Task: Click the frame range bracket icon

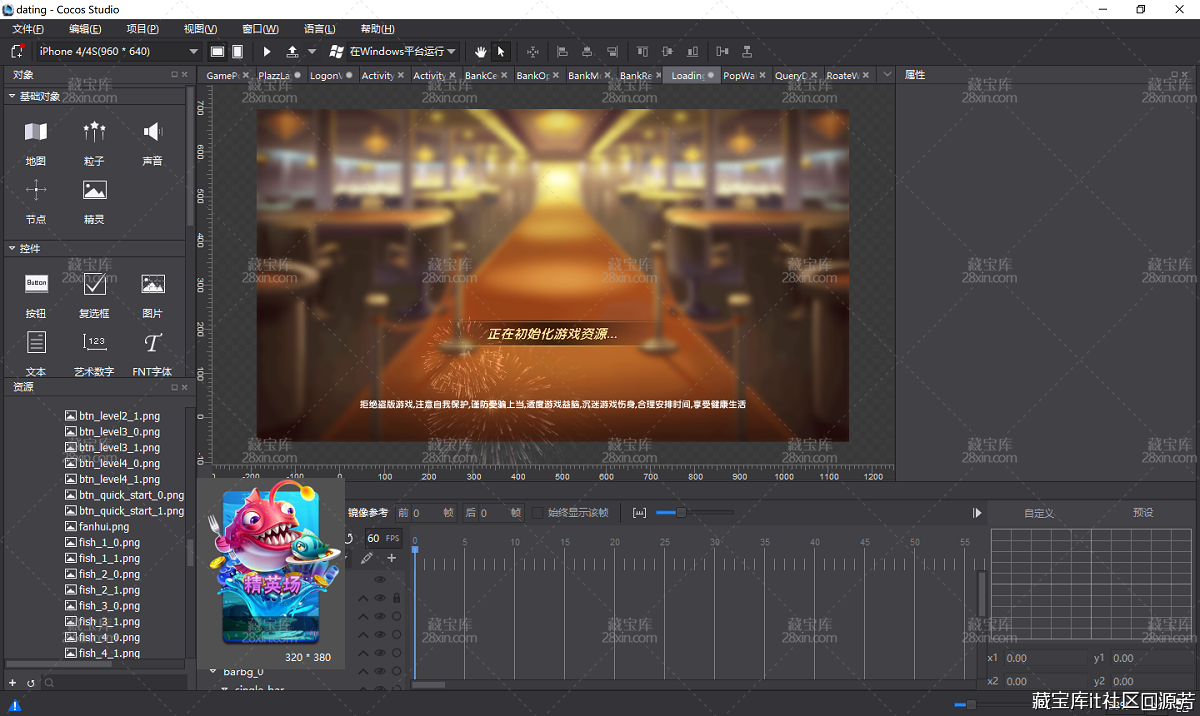Action: [640, 513]
